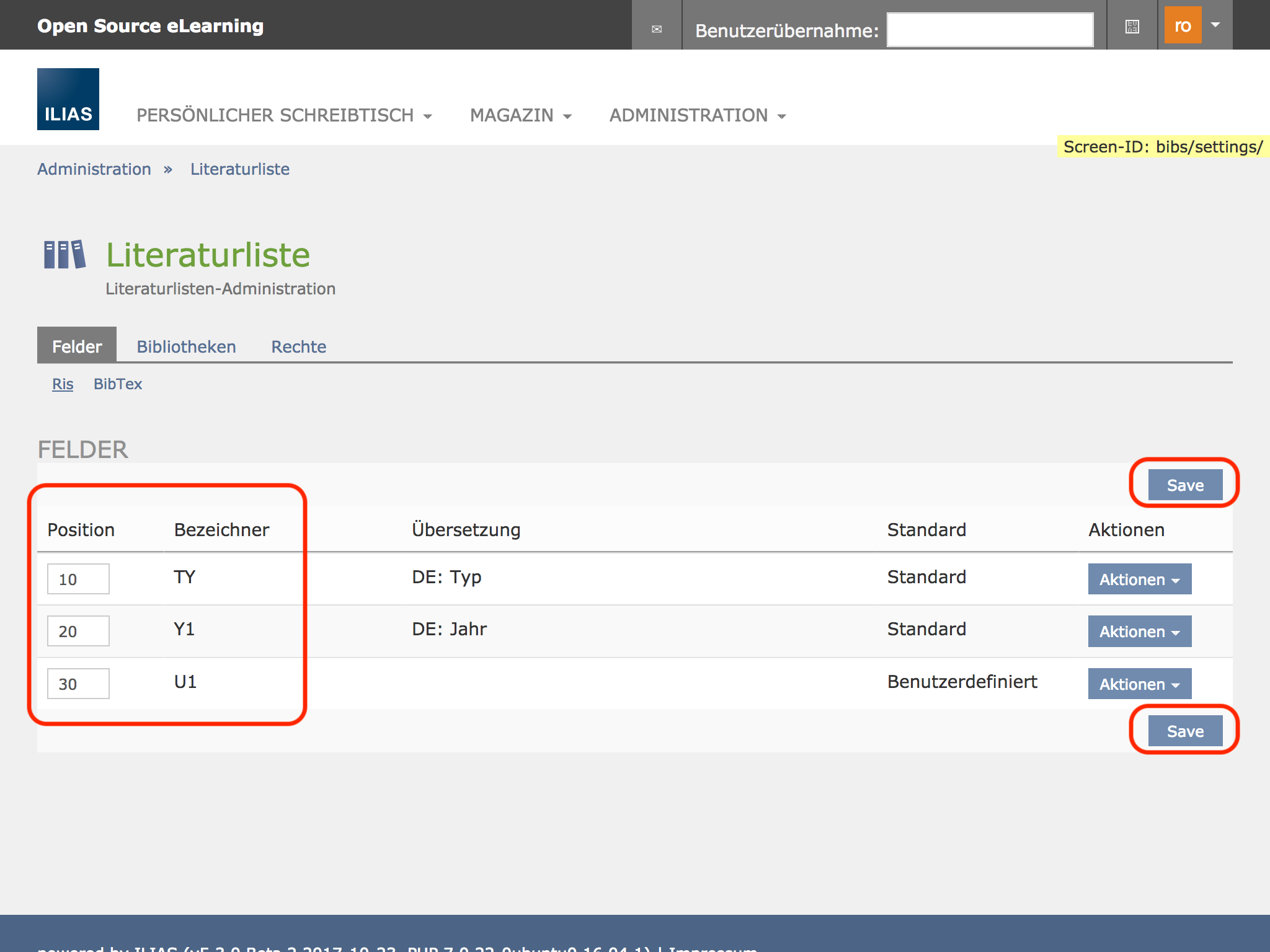Switch to the Bibliotheken tab

[x=186, y=346]
